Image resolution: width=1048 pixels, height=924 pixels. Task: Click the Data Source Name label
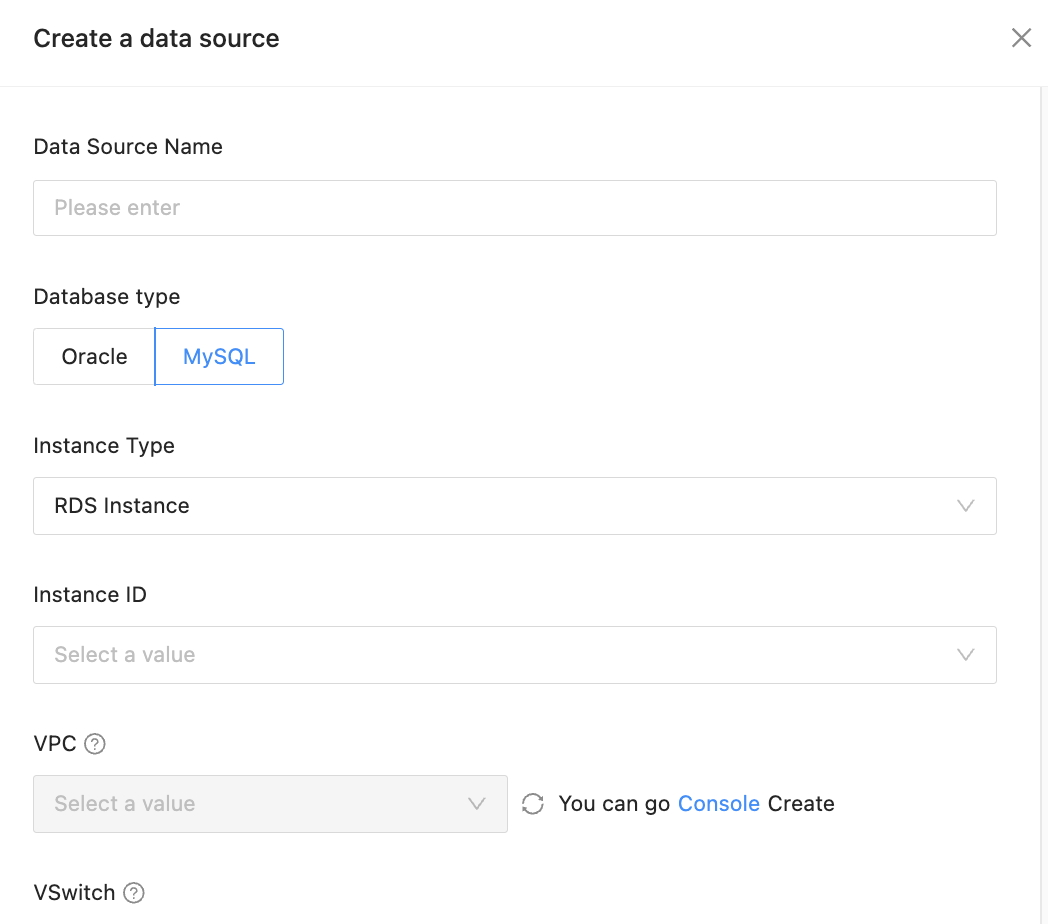point(128,147)
